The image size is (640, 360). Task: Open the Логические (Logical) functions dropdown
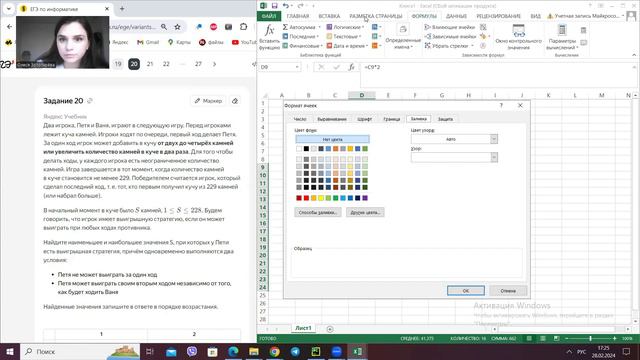345,27
